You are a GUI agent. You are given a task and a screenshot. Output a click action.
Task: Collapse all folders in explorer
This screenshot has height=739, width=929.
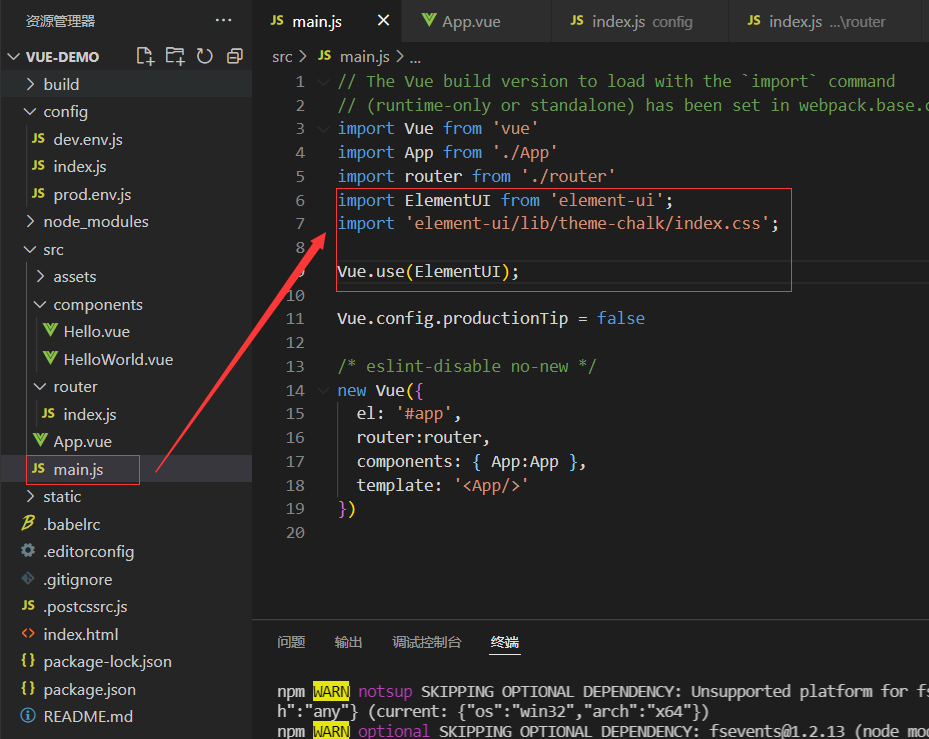235,56
